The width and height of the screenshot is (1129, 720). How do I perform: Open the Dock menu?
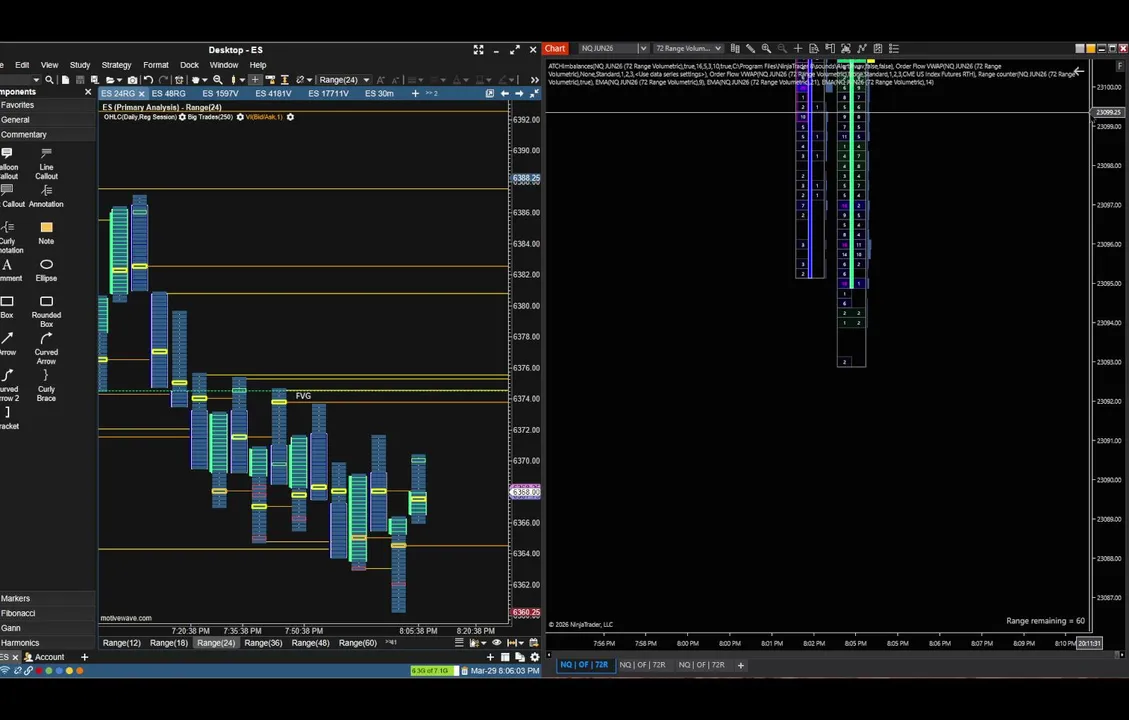tap(189, 65)
